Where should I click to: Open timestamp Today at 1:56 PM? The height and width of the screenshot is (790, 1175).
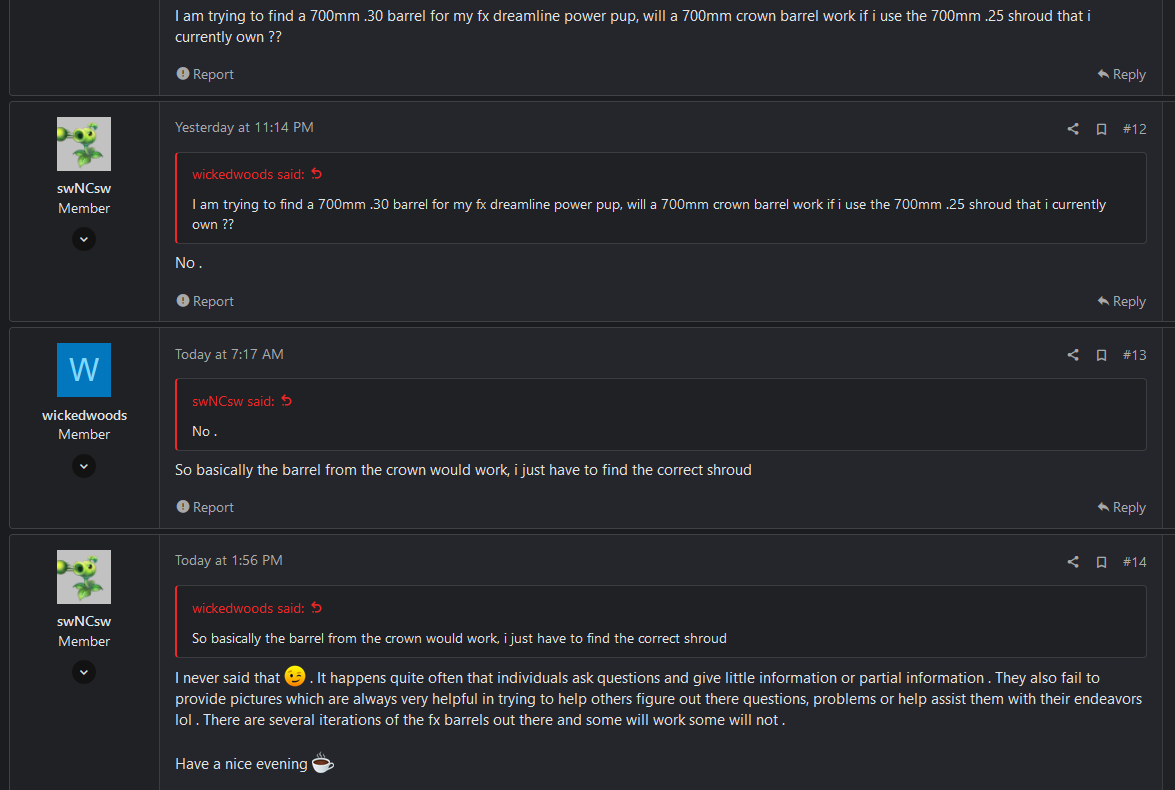pyautogui.click(x=229, y=561)
